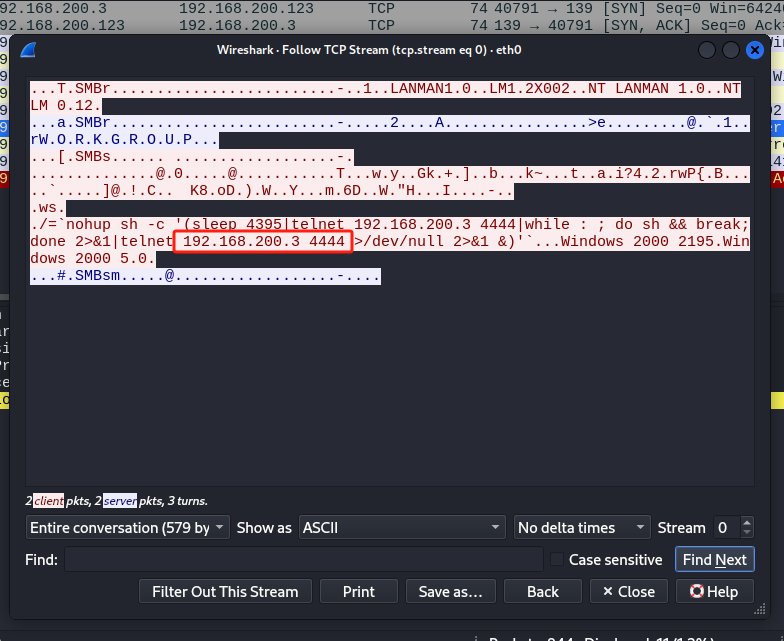784x641 pixels.
Task: Click Filter Out This Stream button
Action: click(x=225, y=592)
